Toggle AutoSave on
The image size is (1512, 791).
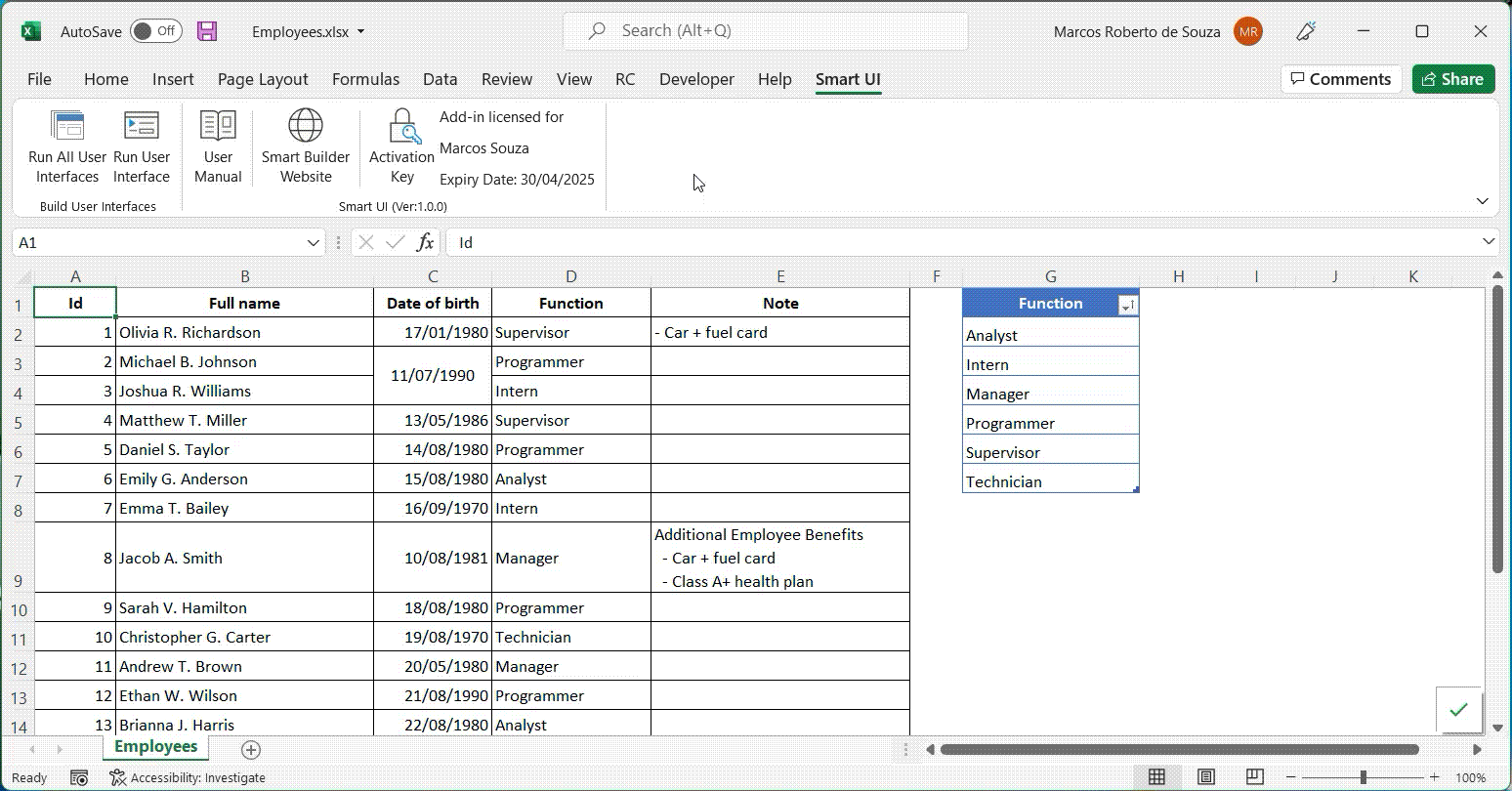154,30
